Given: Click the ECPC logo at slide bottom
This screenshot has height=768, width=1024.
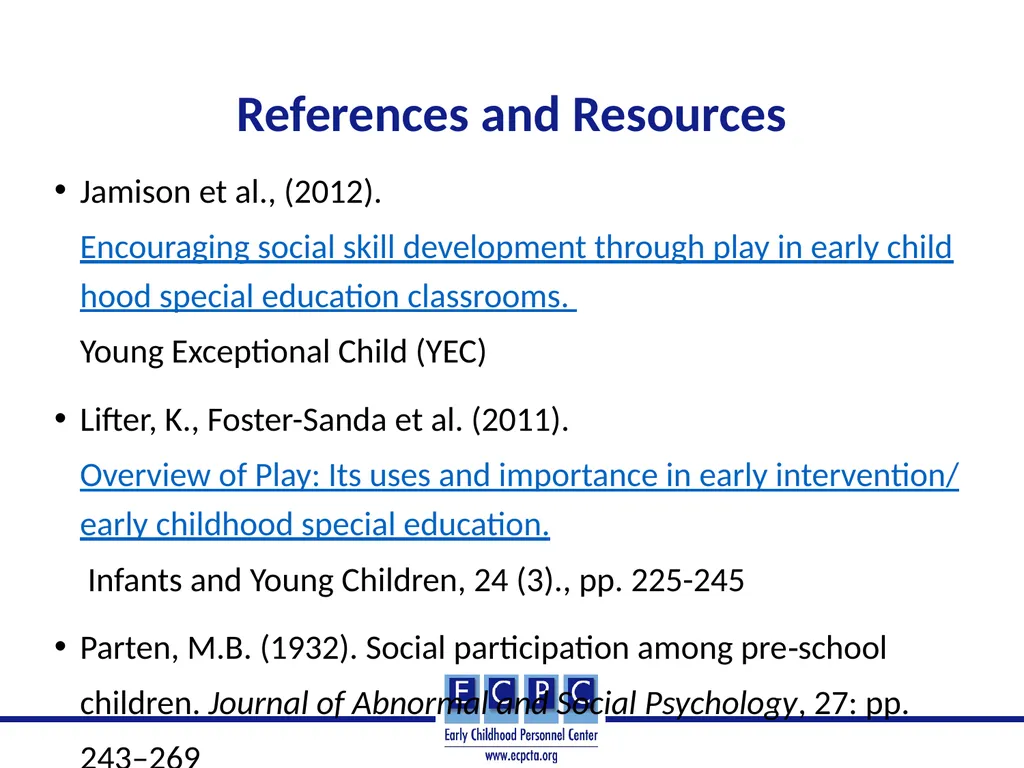Looking at the screenshot, I should pos(520,718).
